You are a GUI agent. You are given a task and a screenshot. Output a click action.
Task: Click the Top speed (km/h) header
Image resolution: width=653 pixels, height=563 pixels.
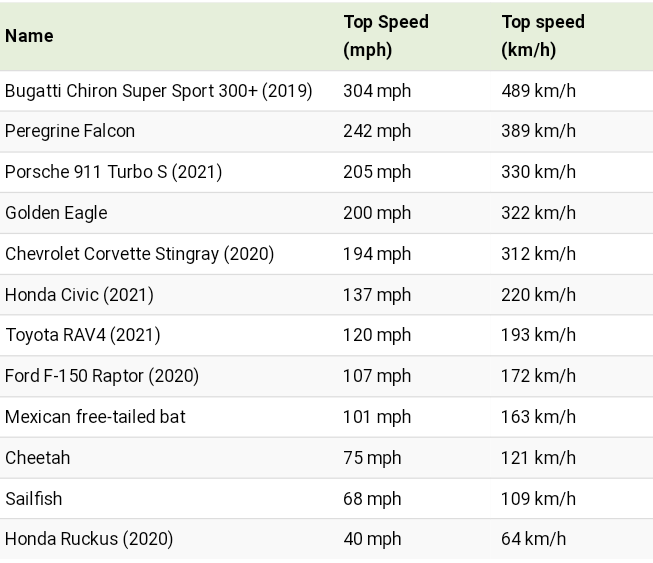pos(543,36)
